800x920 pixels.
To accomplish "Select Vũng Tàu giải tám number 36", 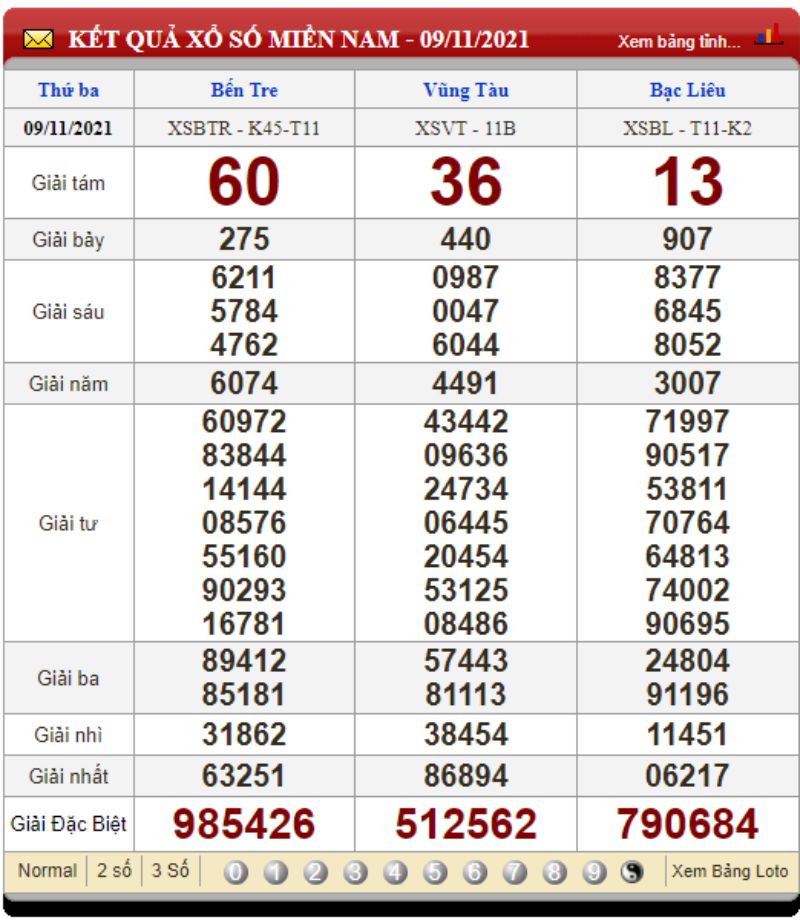I will 465,182.
